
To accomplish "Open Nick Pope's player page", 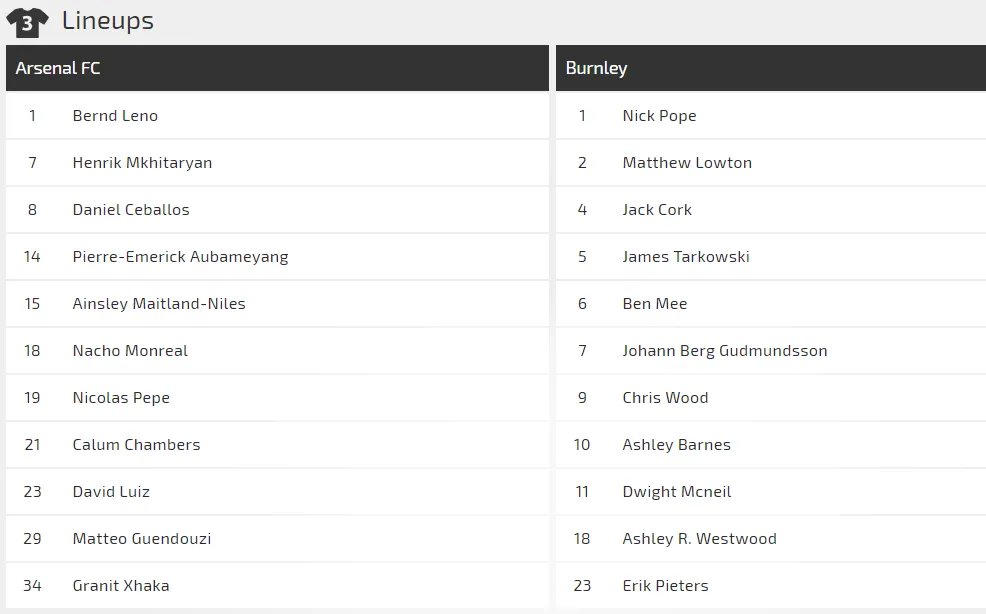I will click(659, 116).
